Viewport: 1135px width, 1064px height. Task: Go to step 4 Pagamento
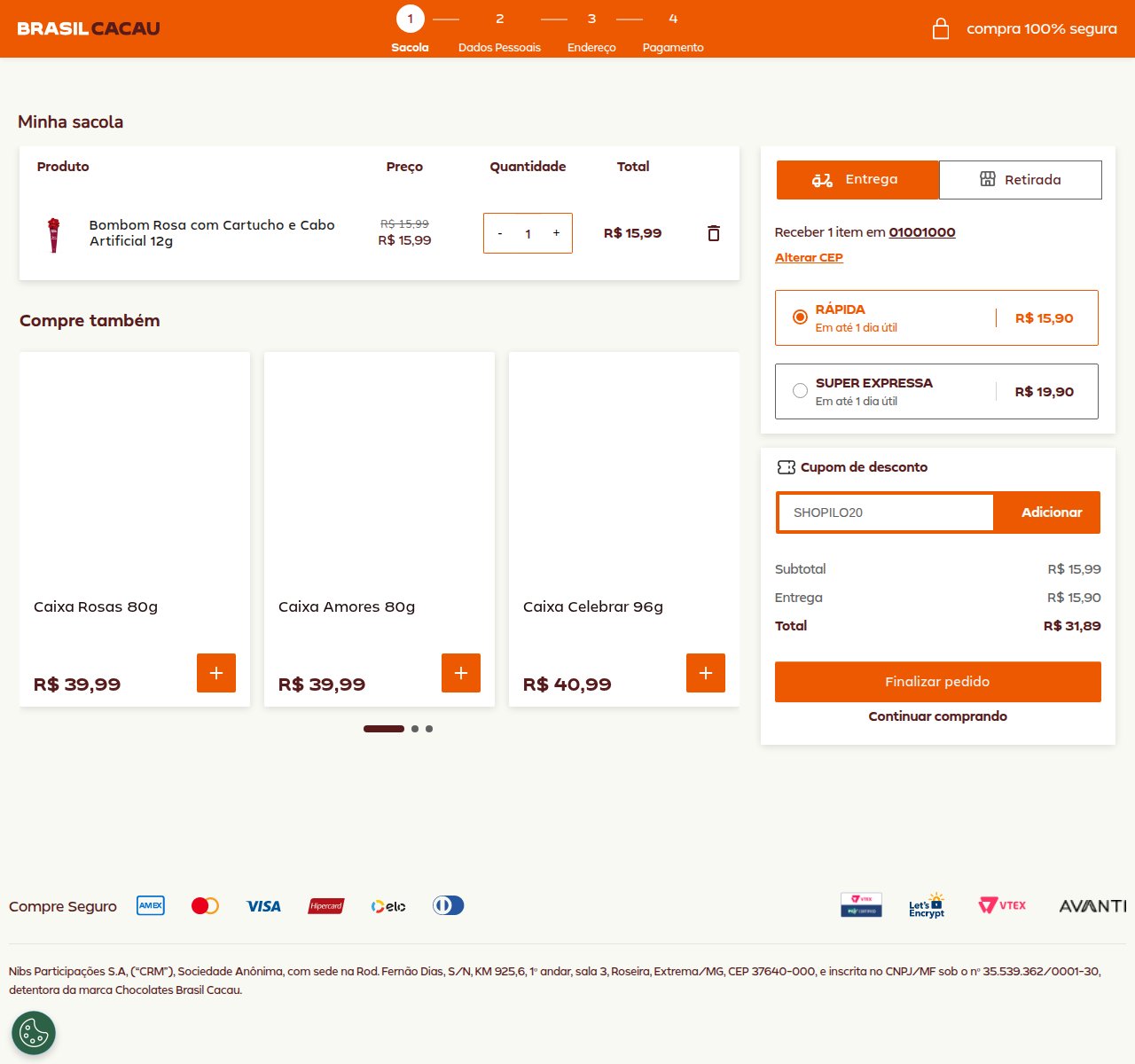673,30
